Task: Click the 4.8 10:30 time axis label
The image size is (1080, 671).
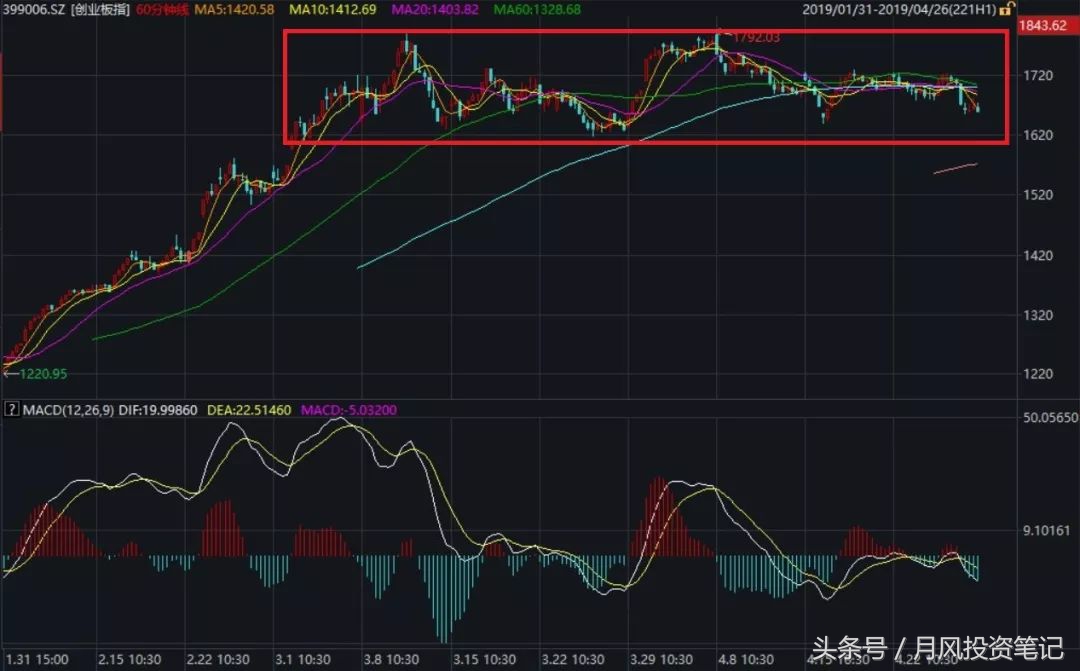Action: [x=746, y=660]
